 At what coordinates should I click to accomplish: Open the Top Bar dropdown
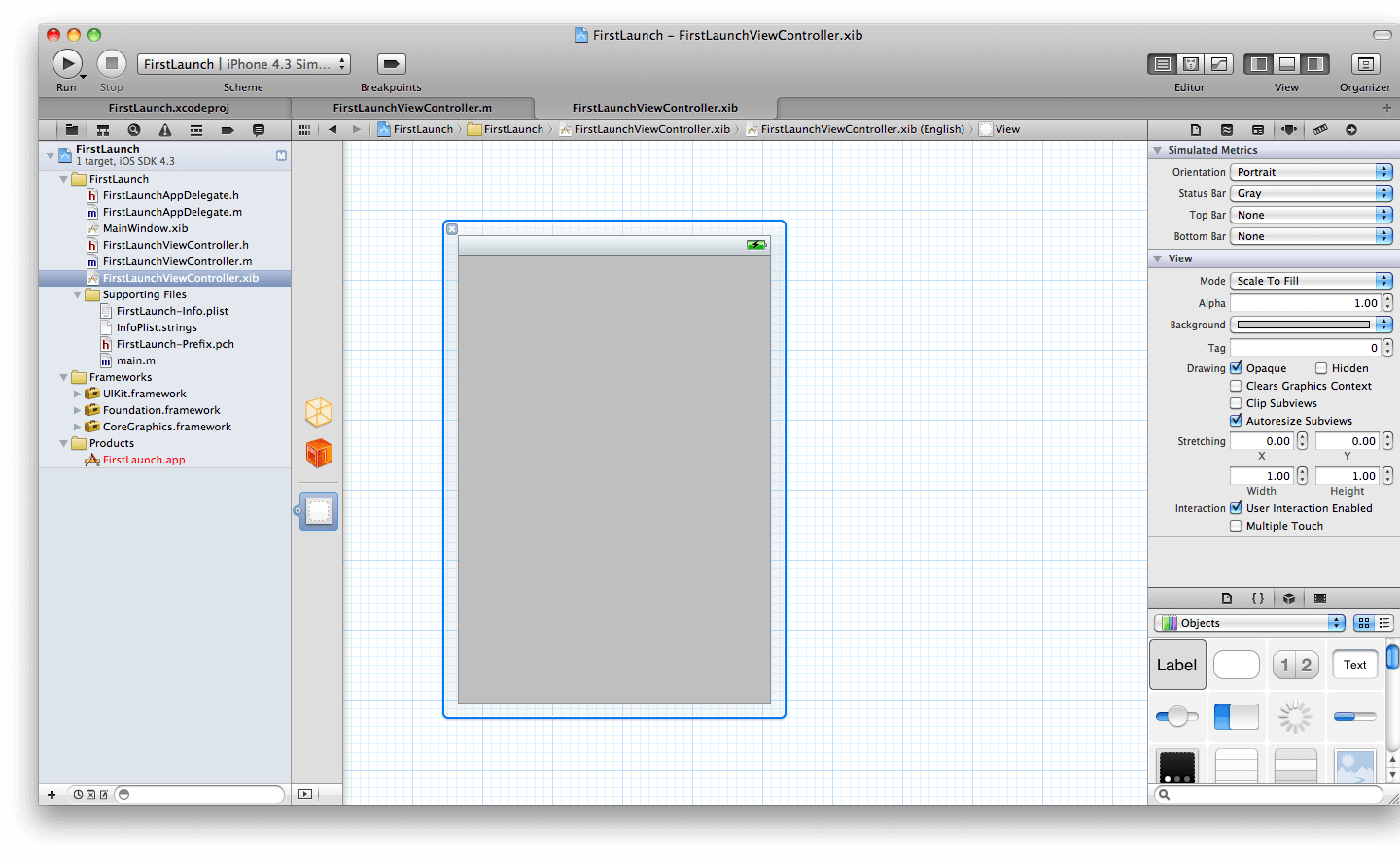(x=1312, y=215)
